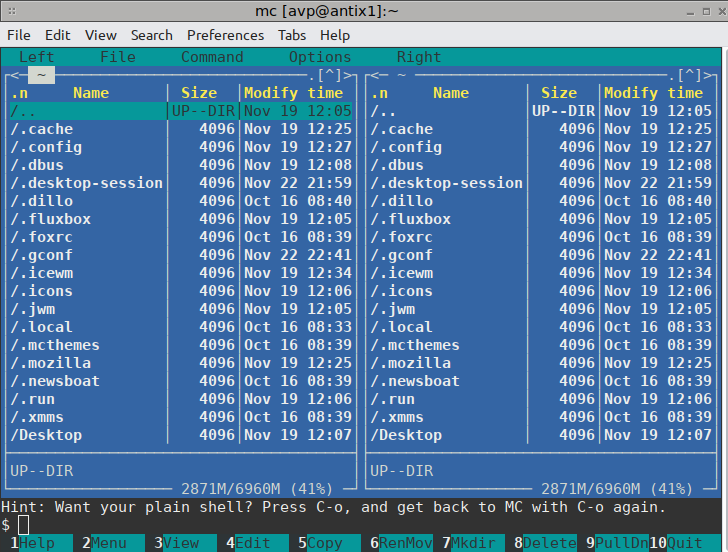Open the terminal Edit menu
The width and height of the screenshot is (728, 552).
tap(57, 35)
